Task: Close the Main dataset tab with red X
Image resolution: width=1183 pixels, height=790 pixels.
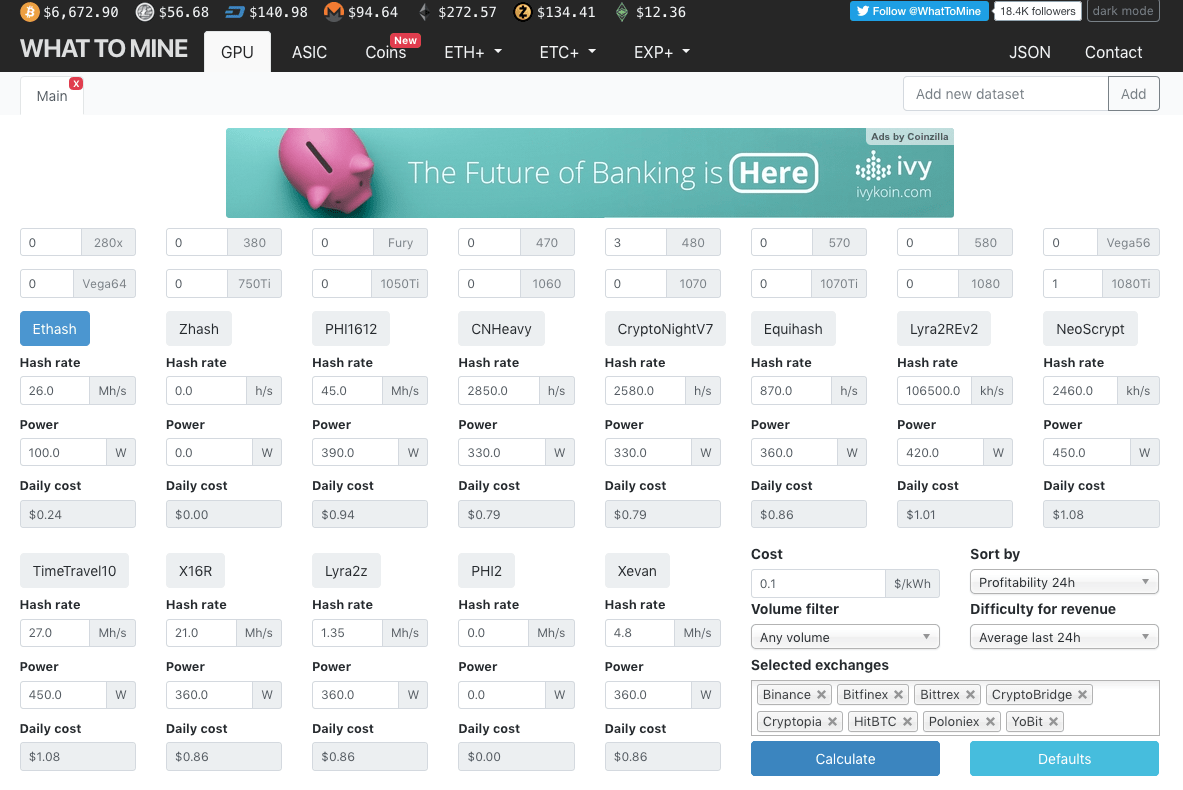Action: [x=76, y=84]
